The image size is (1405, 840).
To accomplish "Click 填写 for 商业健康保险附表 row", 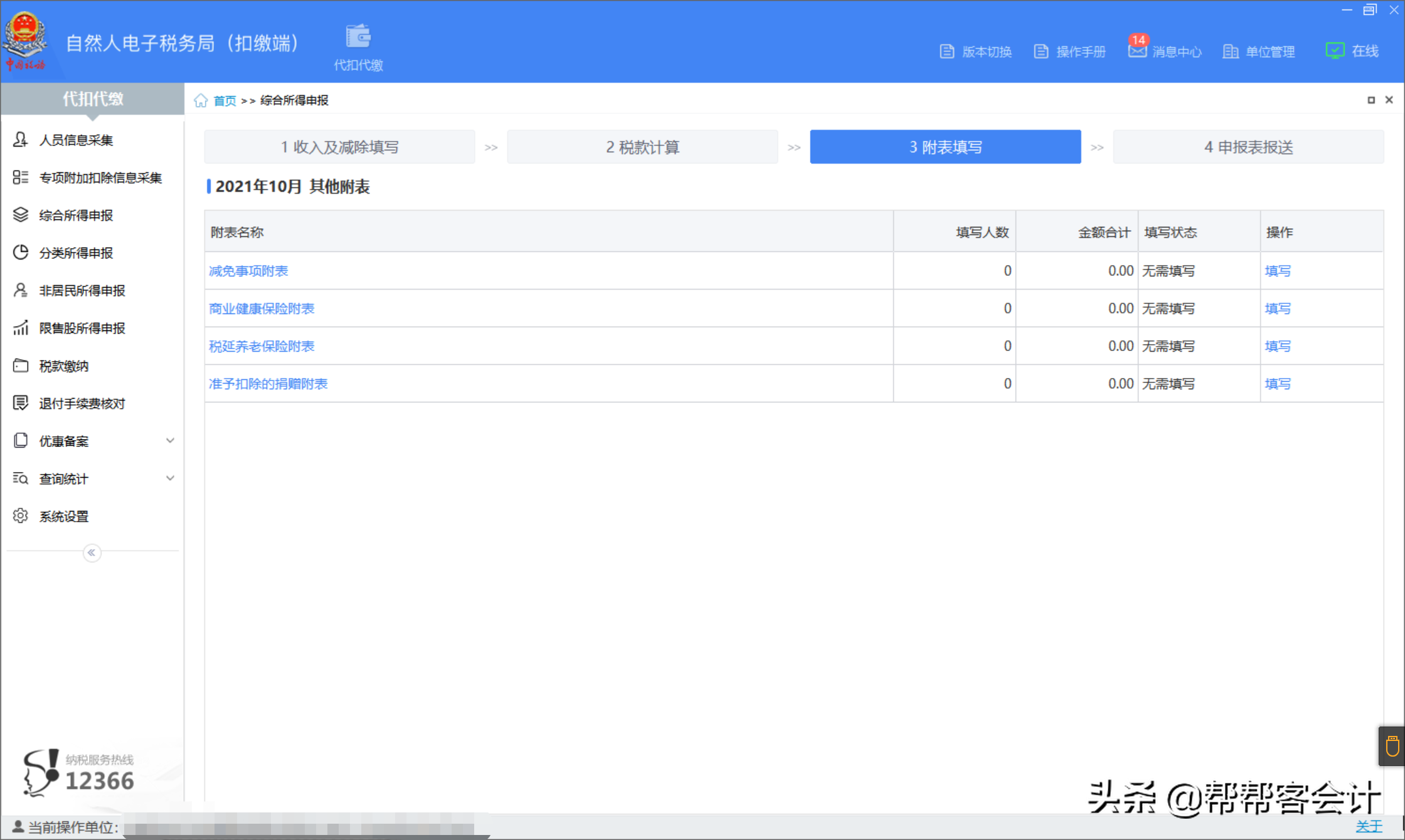I will point(1277,308).
